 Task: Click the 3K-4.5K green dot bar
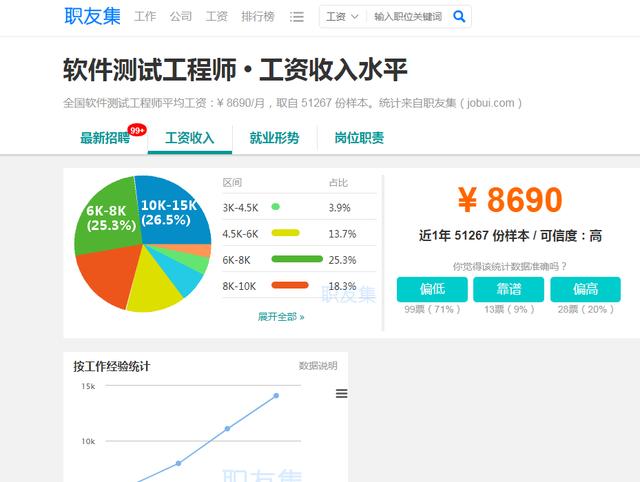coord(276,207)
